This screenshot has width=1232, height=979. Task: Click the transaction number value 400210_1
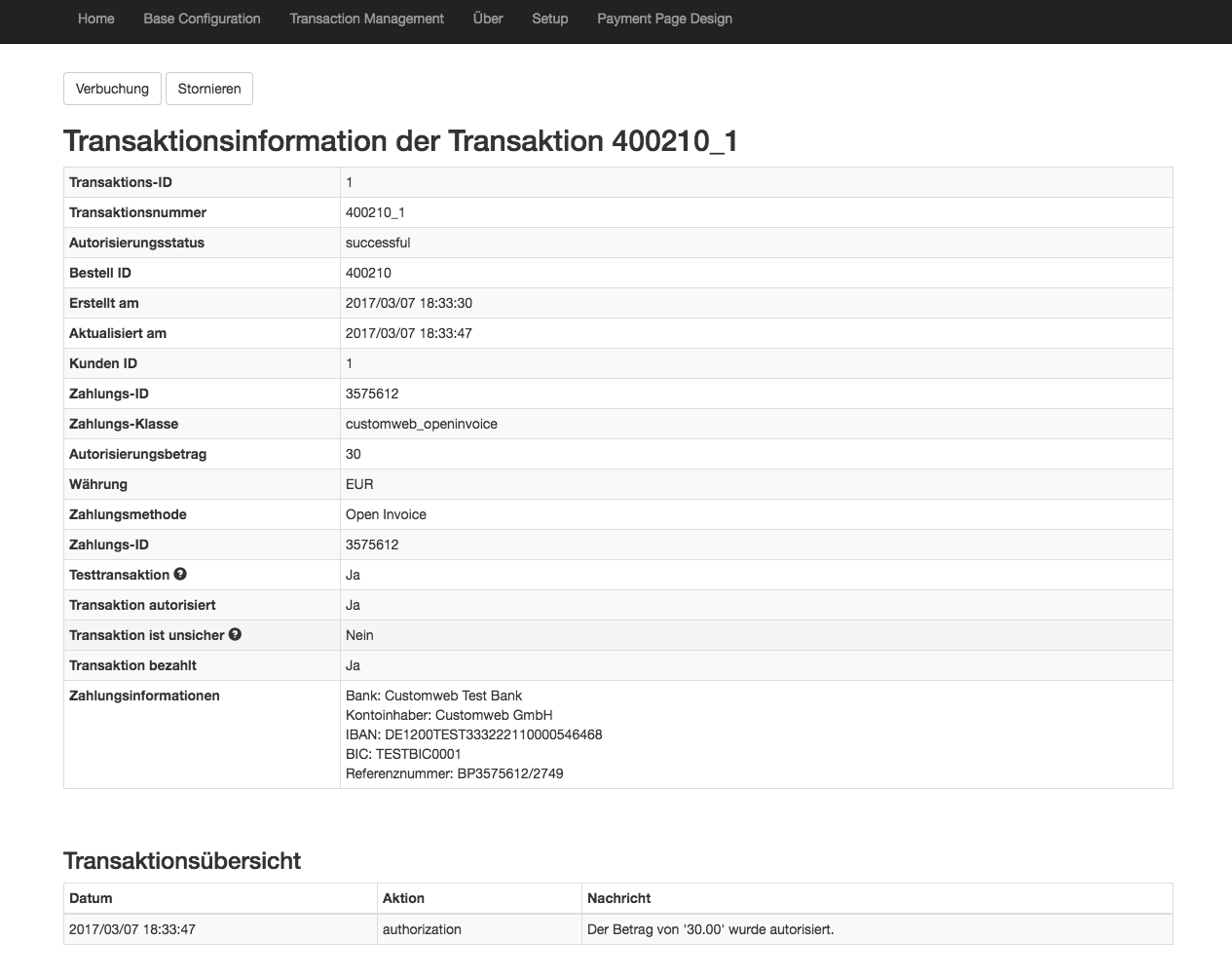pos(375,212)
